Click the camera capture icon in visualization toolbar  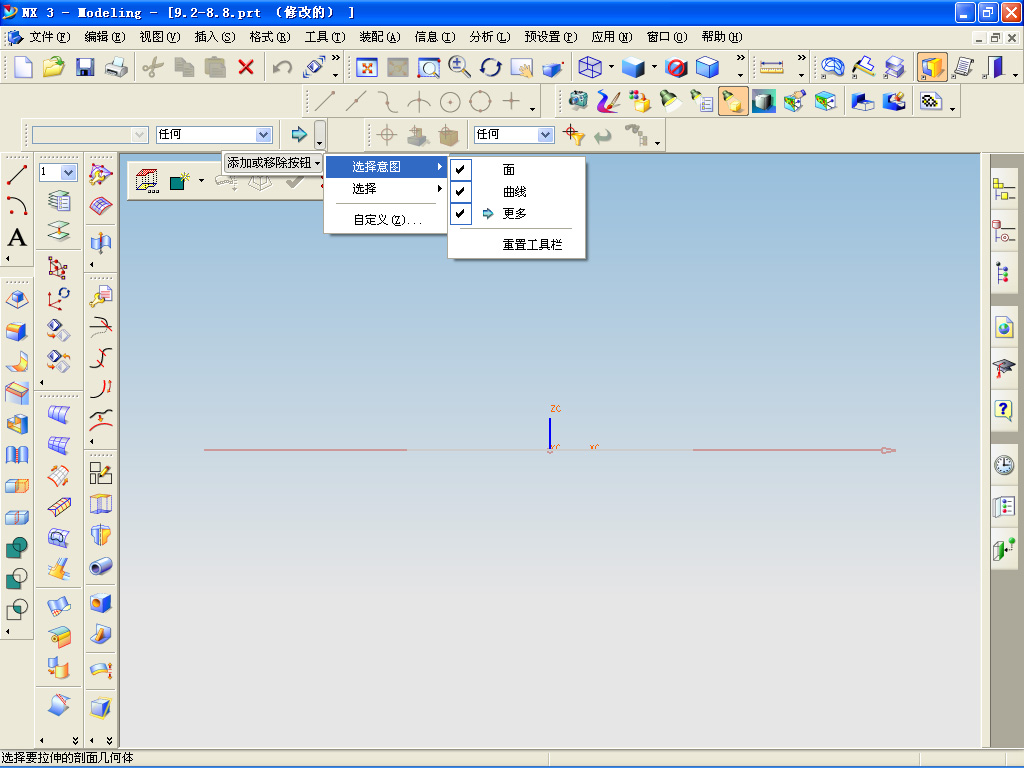coord(578,101)
